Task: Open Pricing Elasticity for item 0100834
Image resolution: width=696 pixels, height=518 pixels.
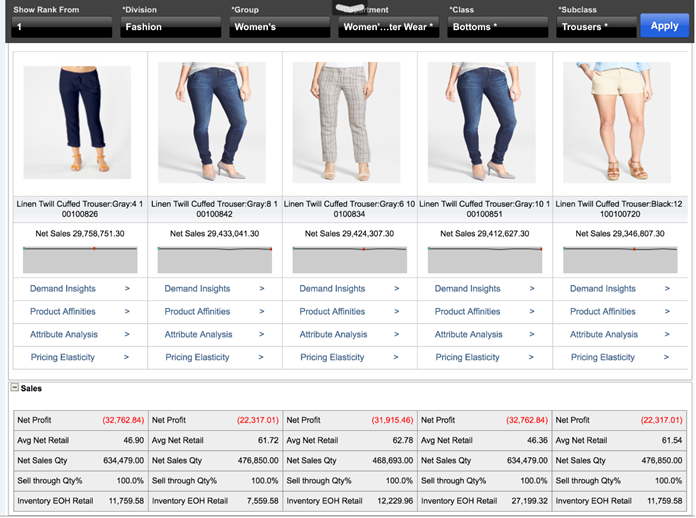Action: (332, 357)
